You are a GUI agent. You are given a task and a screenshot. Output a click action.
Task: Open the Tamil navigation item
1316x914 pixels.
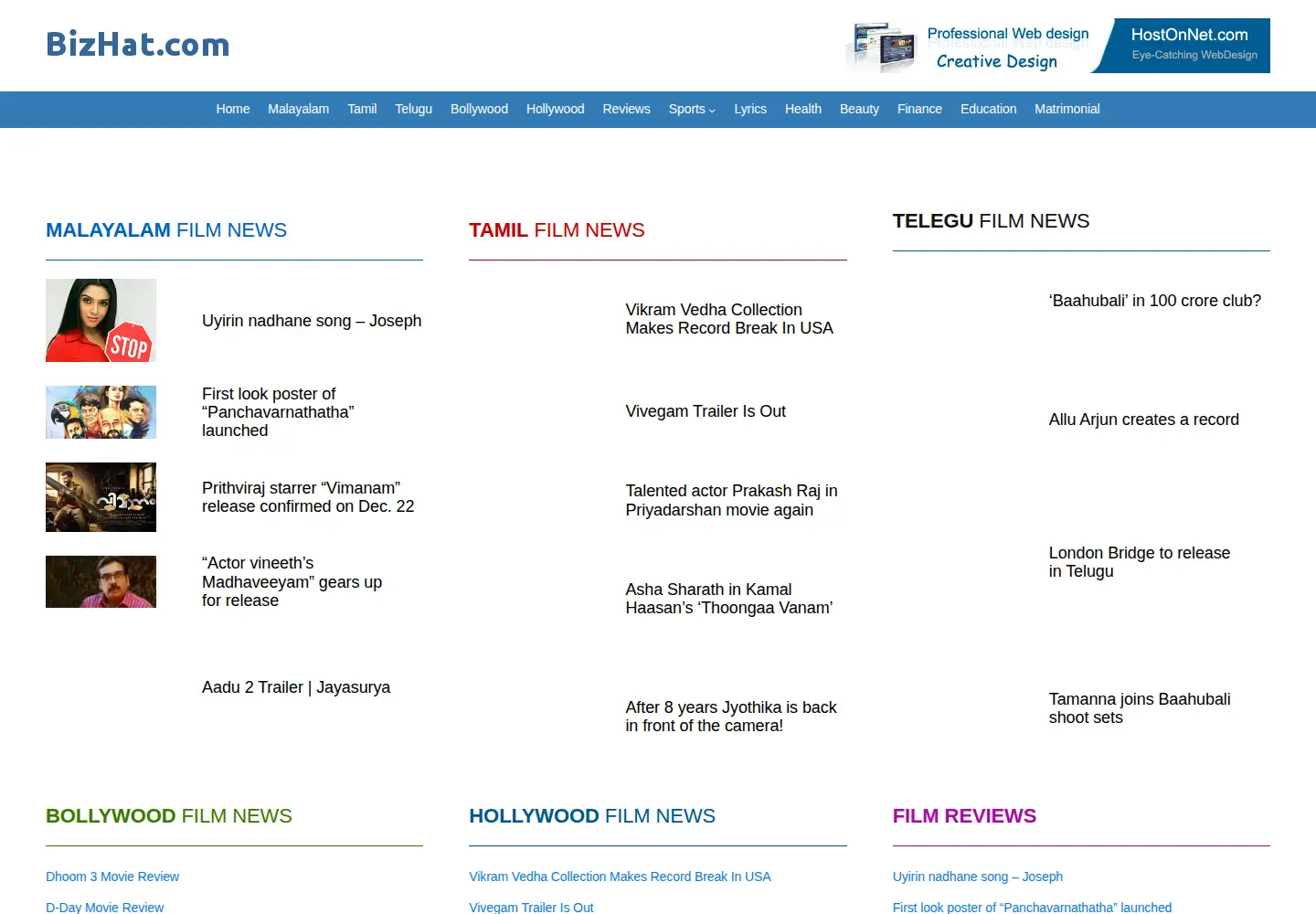(362, 109)
